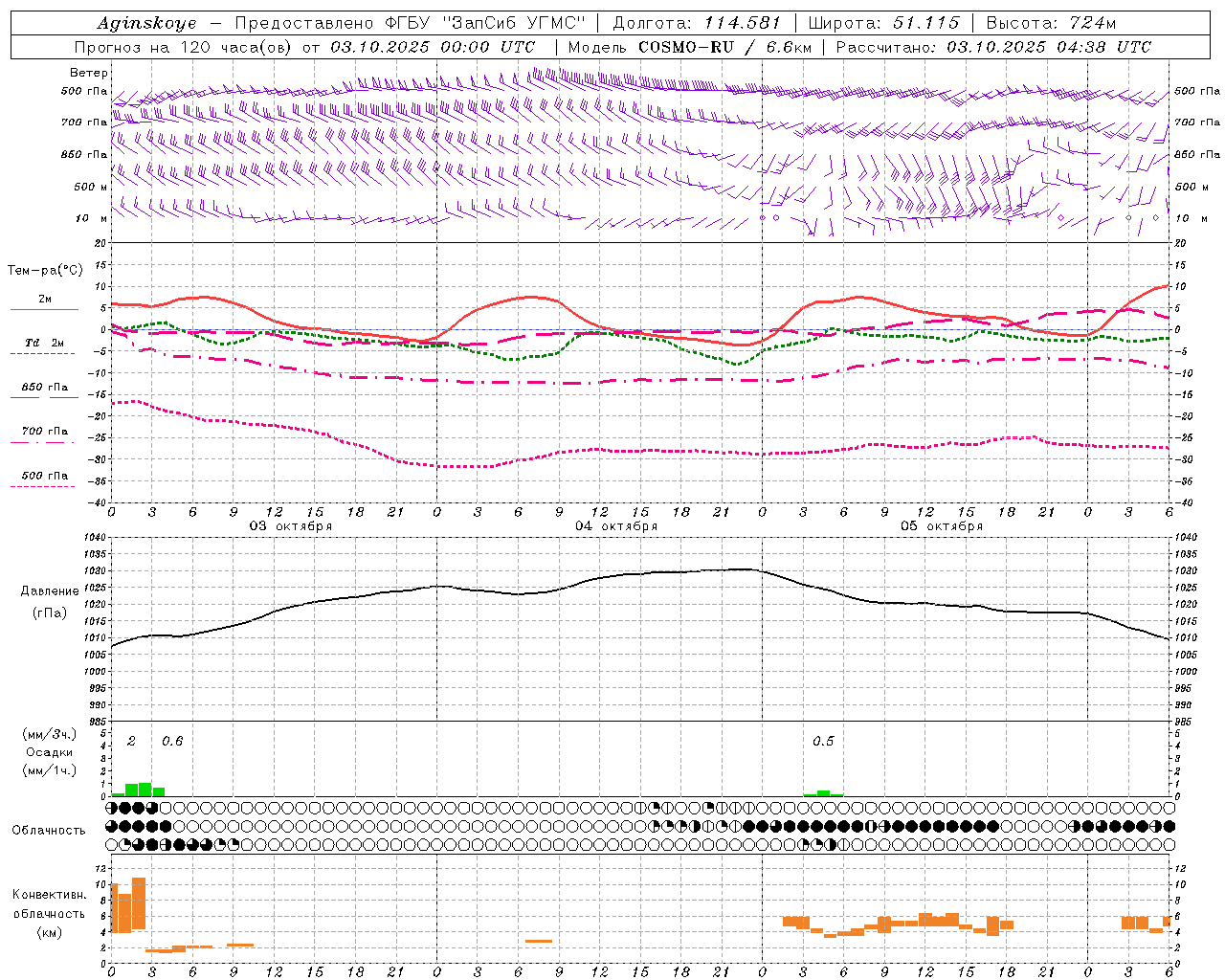
Task: Select the (гПа) pressure unit label
Action: click(x=49, y=613)
